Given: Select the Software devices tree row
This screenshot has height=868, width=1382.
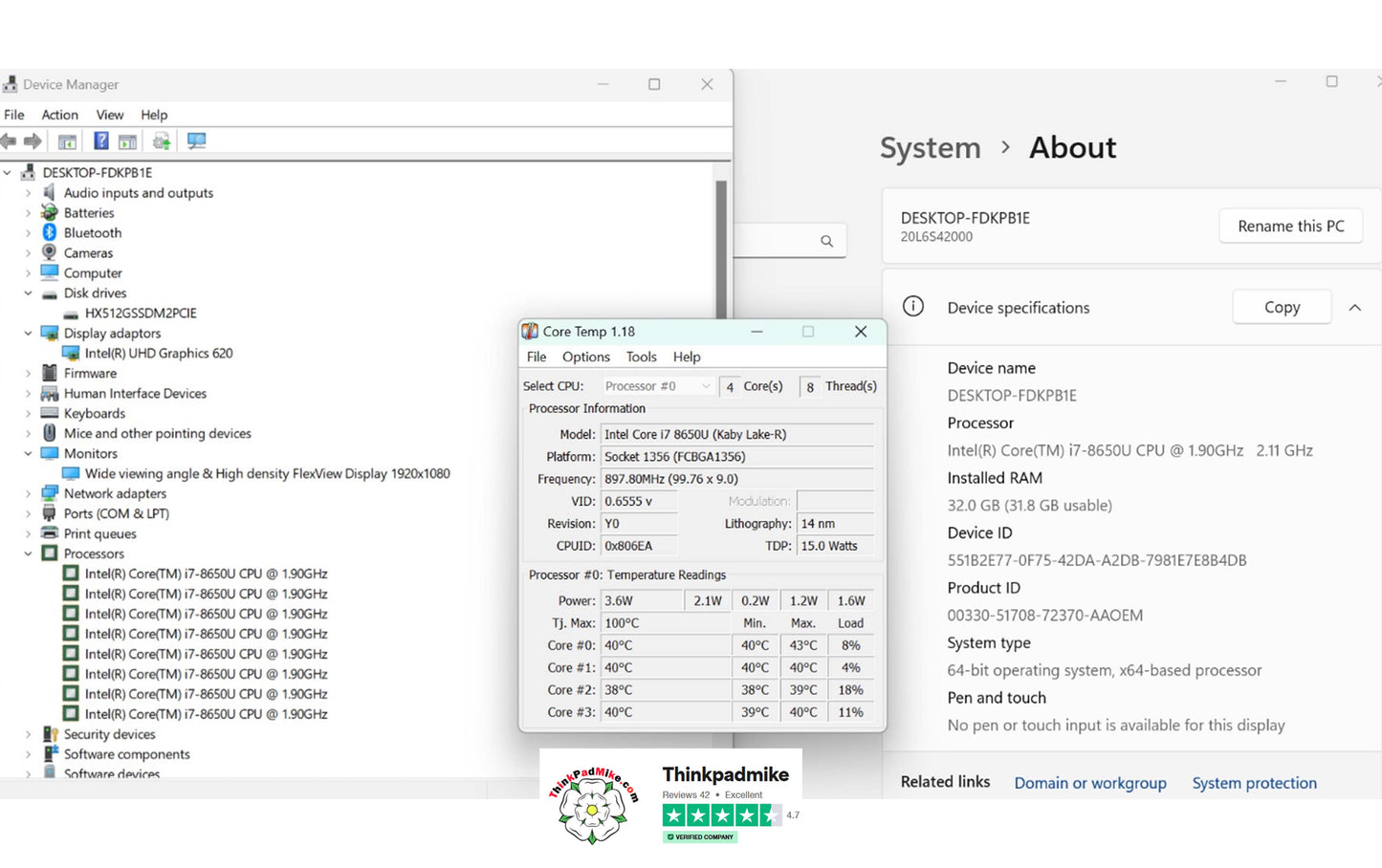Looking at the screenshot, I should click(x=111, y=774).
